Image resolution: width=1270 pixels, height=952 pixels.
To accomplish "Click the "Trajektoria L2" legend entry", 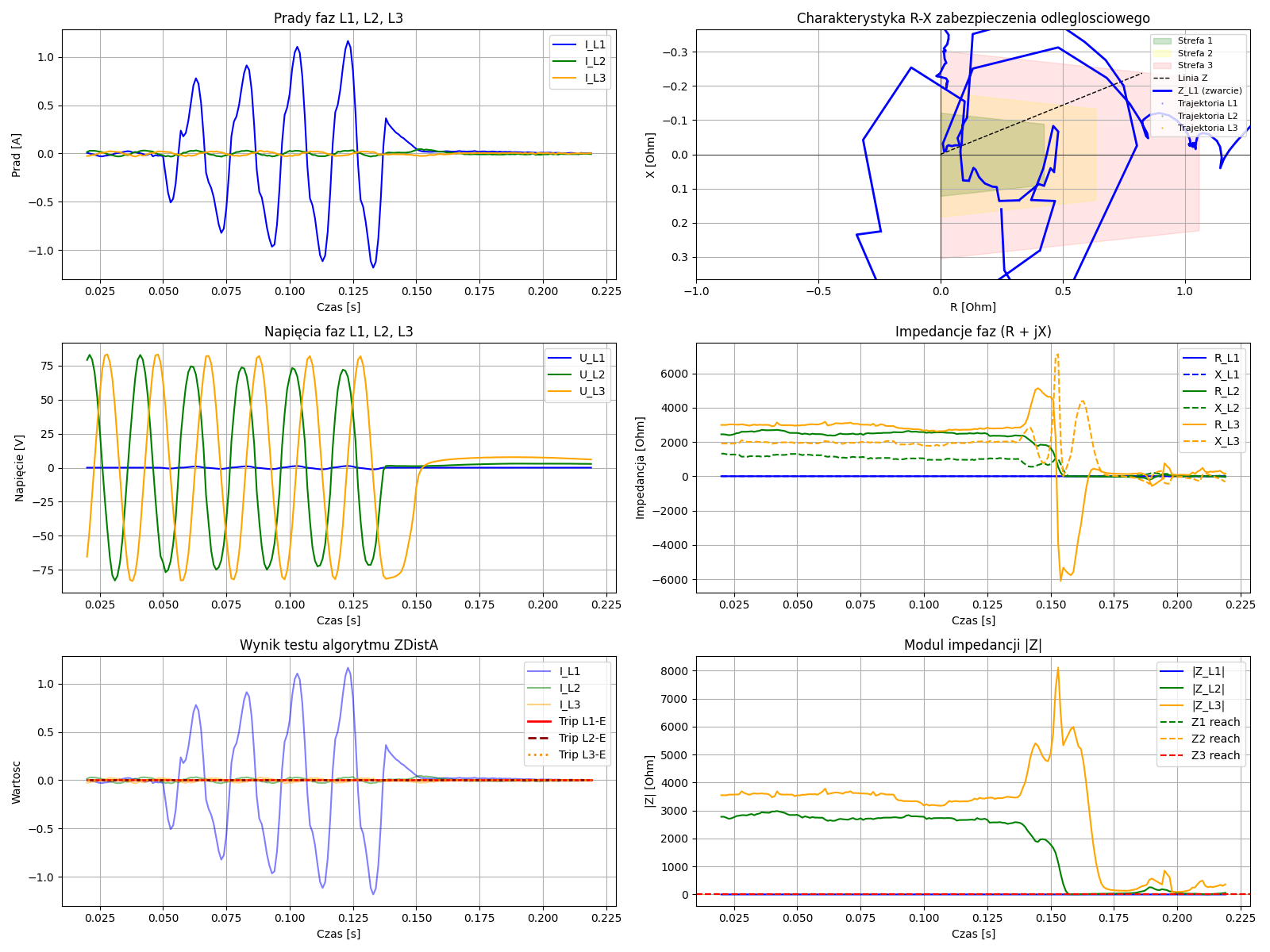I will (1206, 116).
